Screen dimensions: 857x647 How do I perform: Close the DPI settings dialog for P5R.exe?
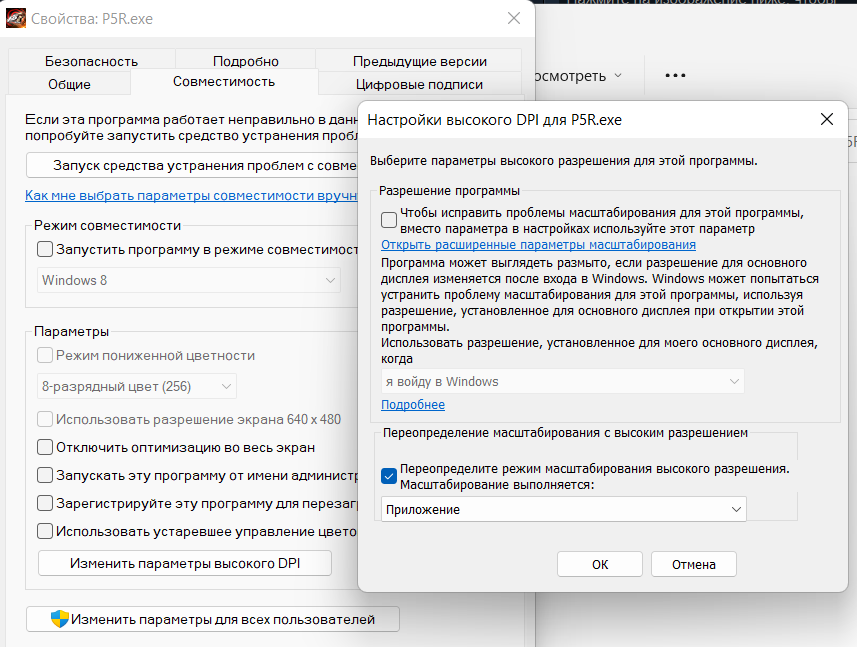(x=826, y=119)
